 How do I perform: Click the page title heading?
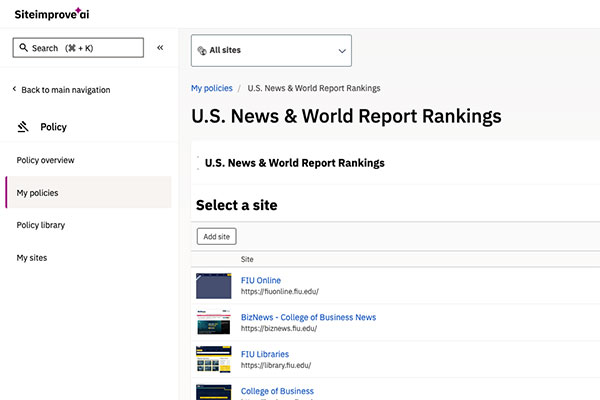click(346, 116)
